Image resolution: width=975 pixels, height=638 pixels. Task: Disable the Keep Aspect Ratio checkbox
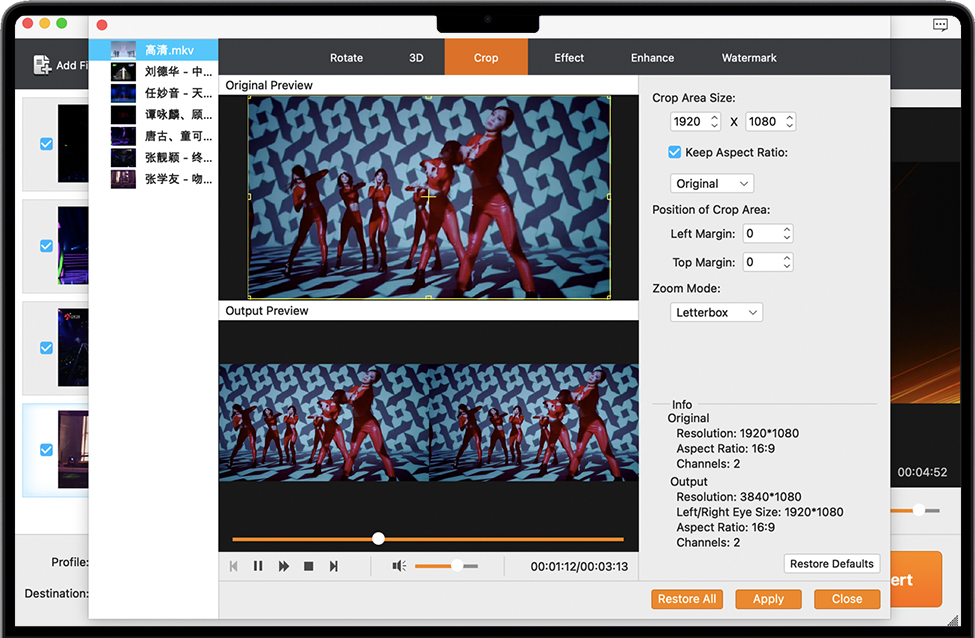pos(675,153)
